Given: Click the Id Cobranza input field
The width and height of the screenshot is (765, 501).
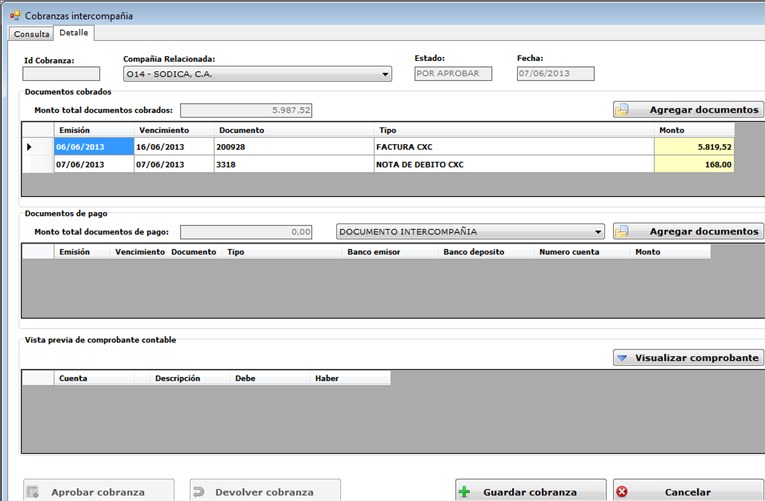Looking at the screenshot, I should click(x=61, y=74).
